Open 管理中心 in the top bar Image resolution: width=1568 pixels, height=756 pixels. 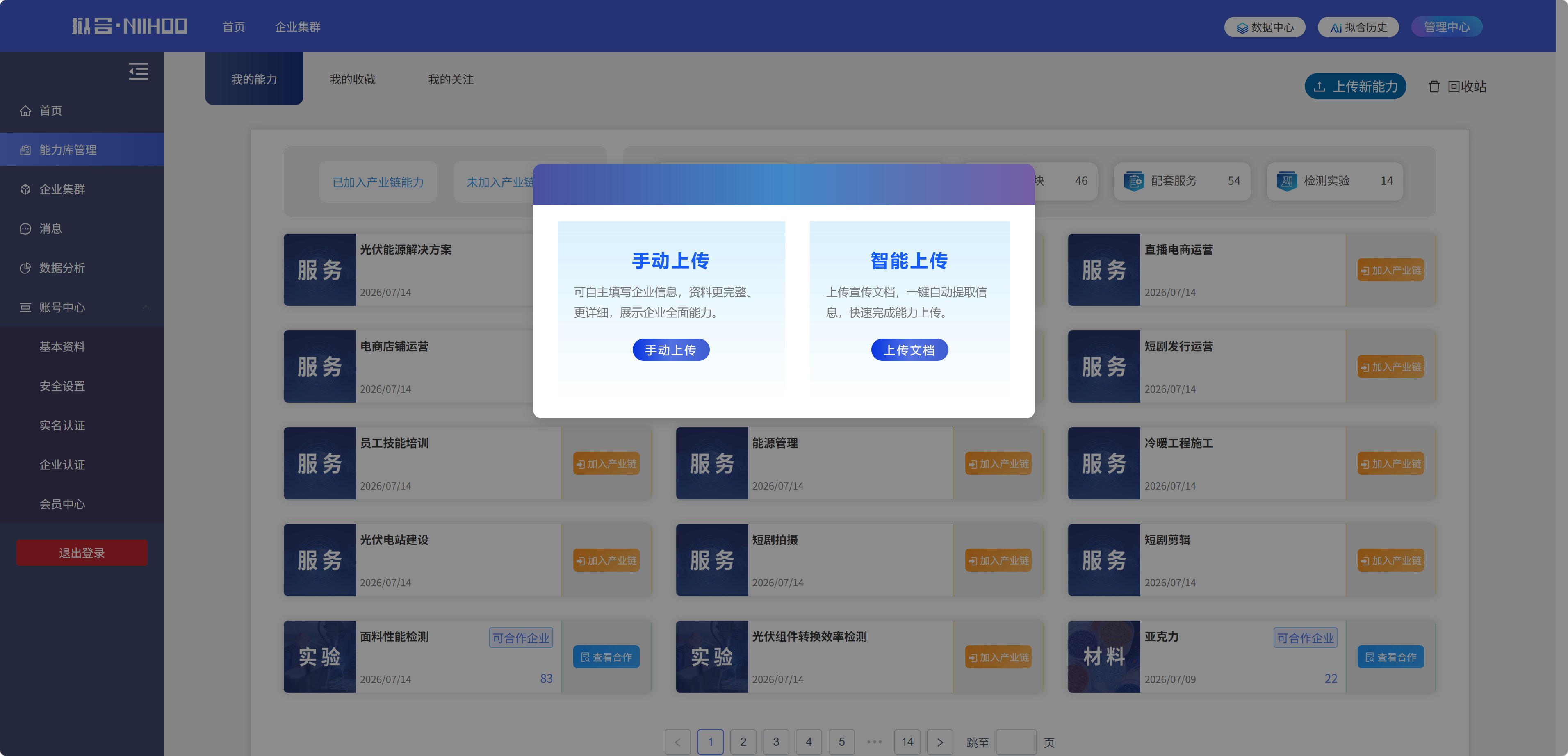(1446, 27)
